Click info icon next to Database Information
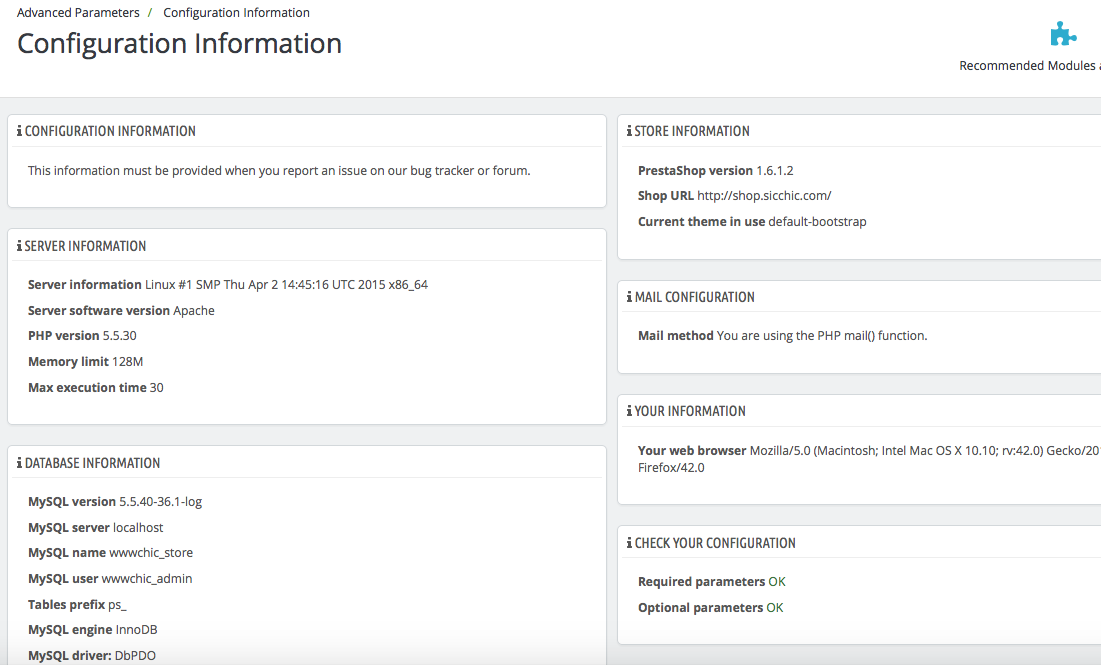The image size is (1101, 665). tap(19, 463)
